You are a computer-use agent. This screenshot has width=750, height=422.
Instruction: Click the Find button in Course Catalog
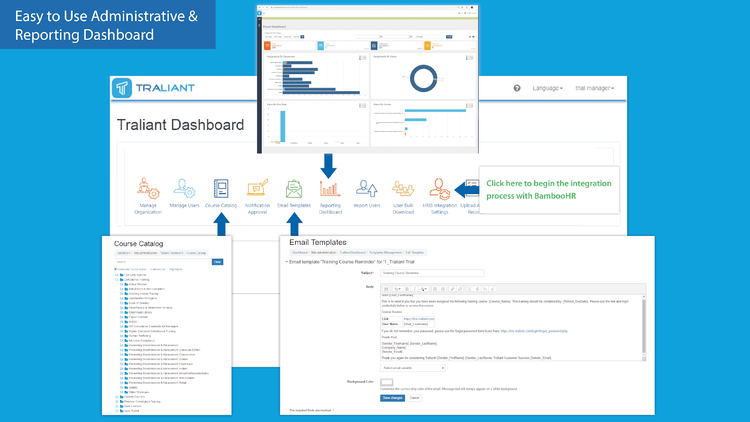[x=218, y=262]
